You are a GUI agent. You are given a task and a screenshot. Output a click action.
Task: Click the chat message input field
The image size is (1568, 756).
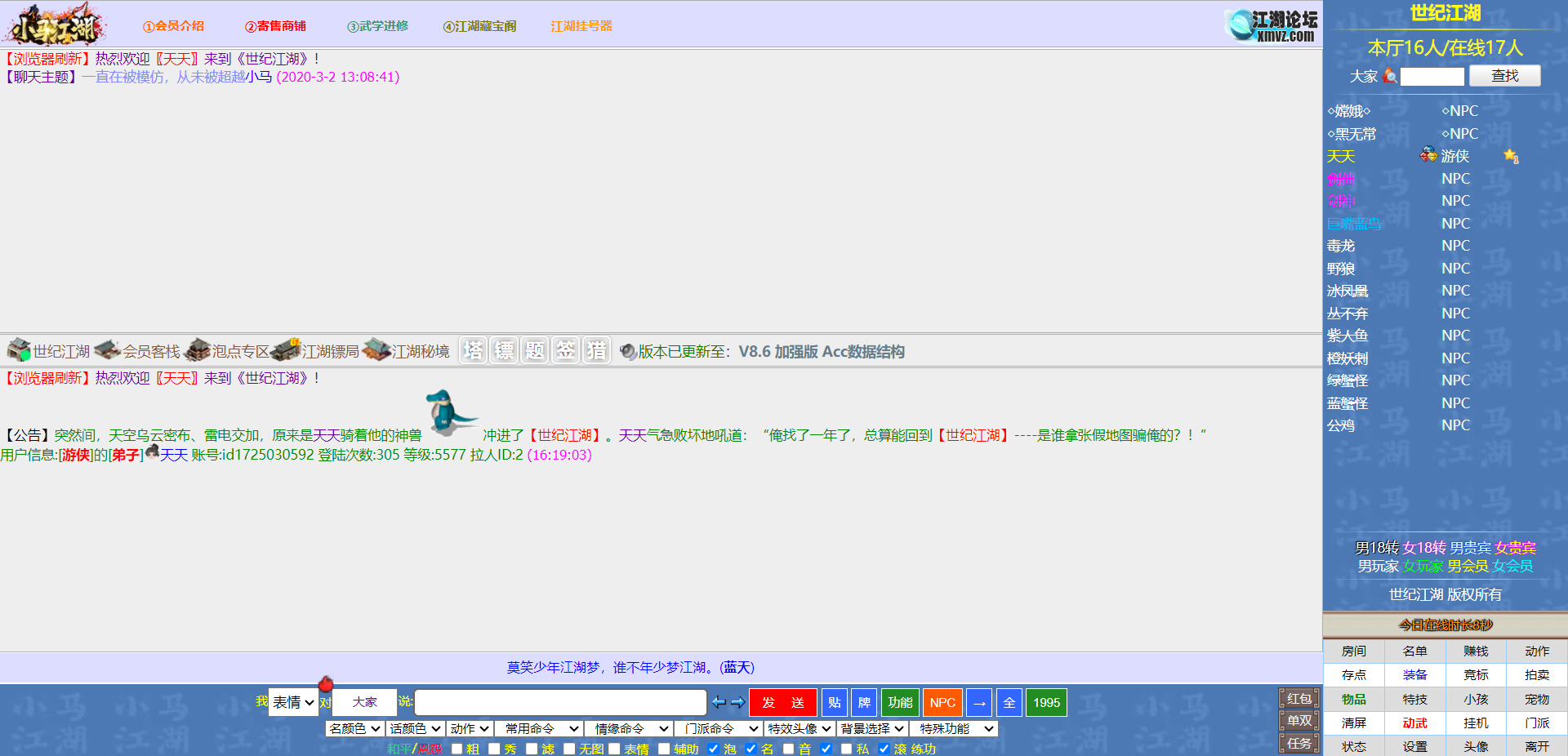(x=560, y=702)
